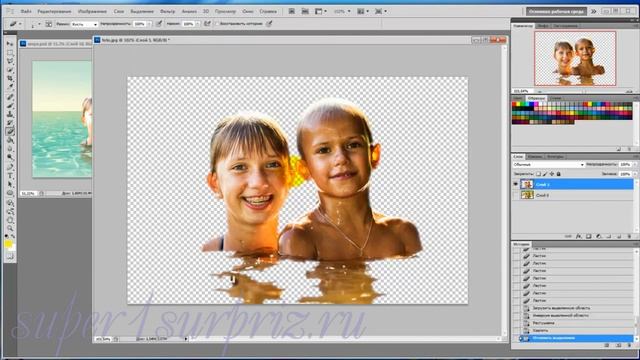Screen dimensions: 640x360
Task: Select the Type tool
Action: [10, 176]
